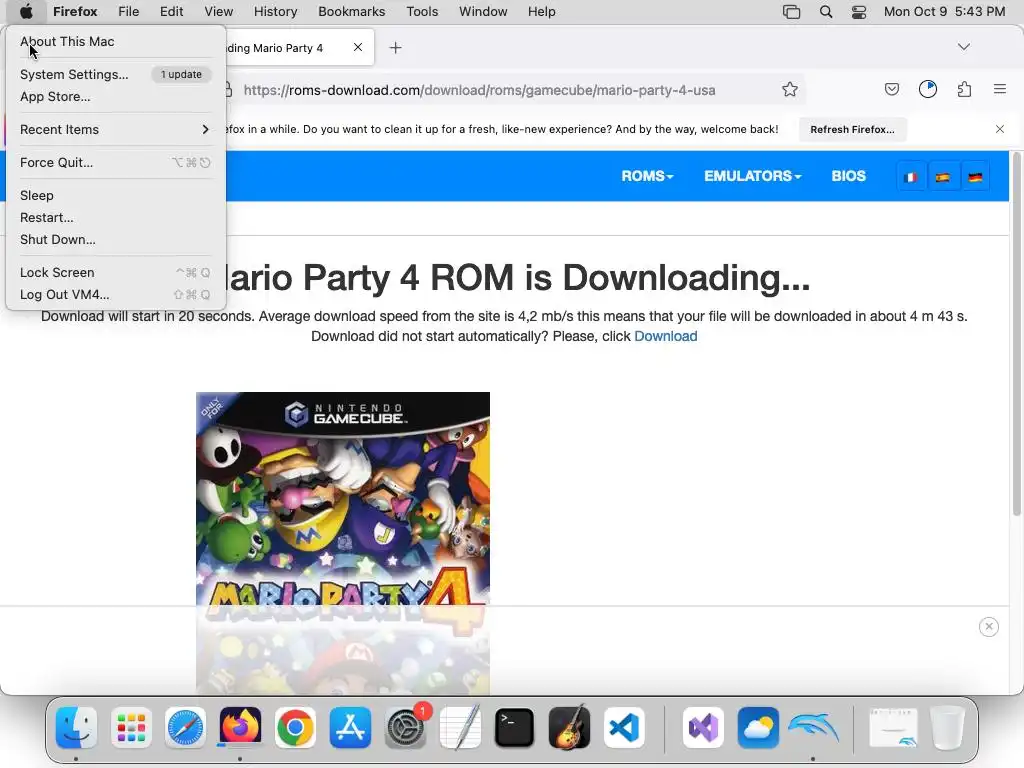Viewport: 1024px width, 768px height.
Task: Expand the list all tabs chevron
Action: pos(964,47)
